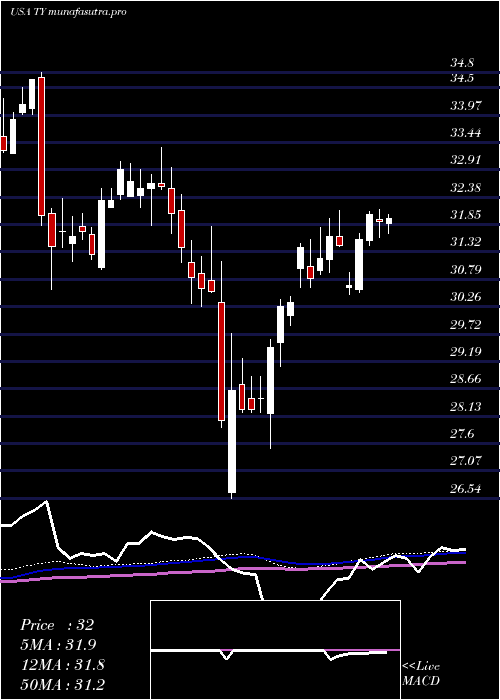The width and height of the screenshot is (500, 700).
Task: Click the 28.13 price level label
Action: pos(467,407)
